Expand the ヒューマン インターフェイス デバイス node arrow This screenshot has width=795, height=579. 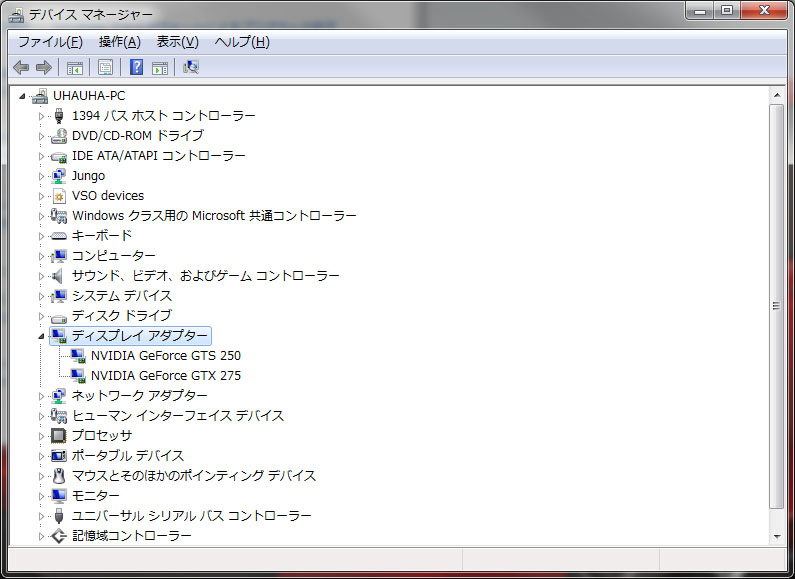coord(41,416)
